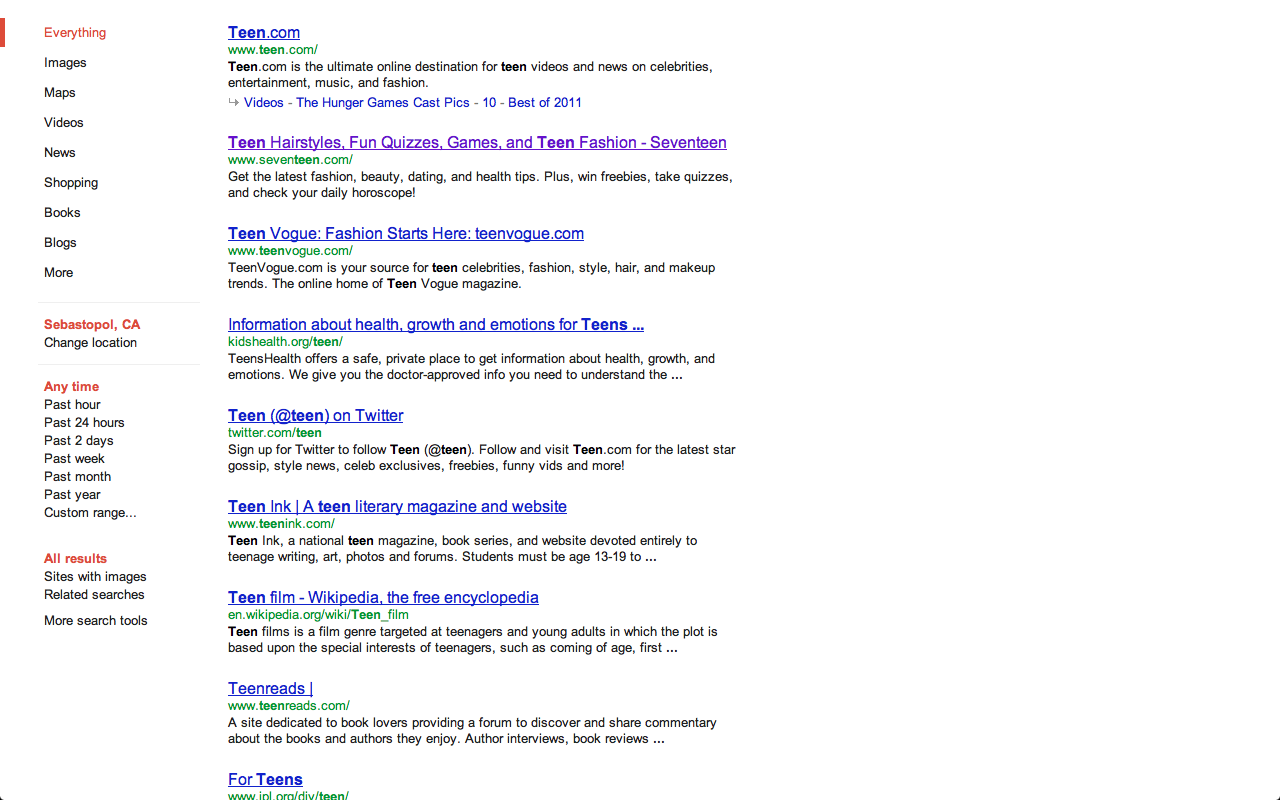Show Sites with images
This screenshot has height=800, width=1280.
(95, 577)
